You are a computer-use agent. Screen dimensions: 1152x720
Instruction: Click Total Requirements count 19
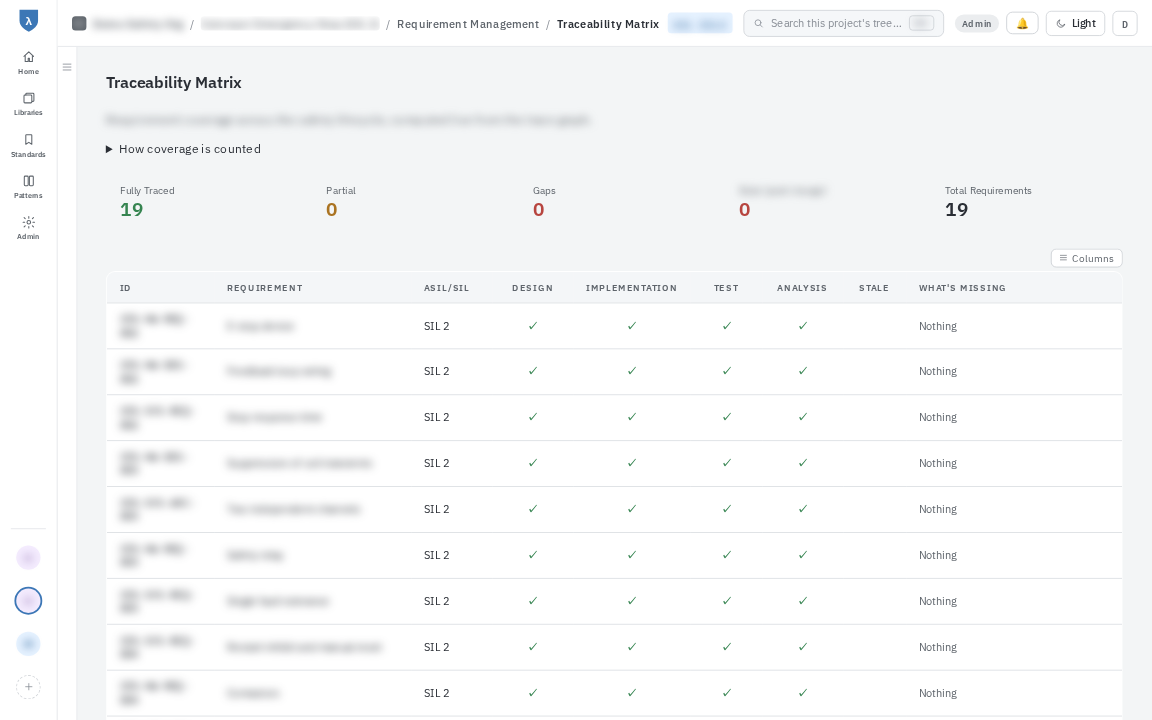956,210
